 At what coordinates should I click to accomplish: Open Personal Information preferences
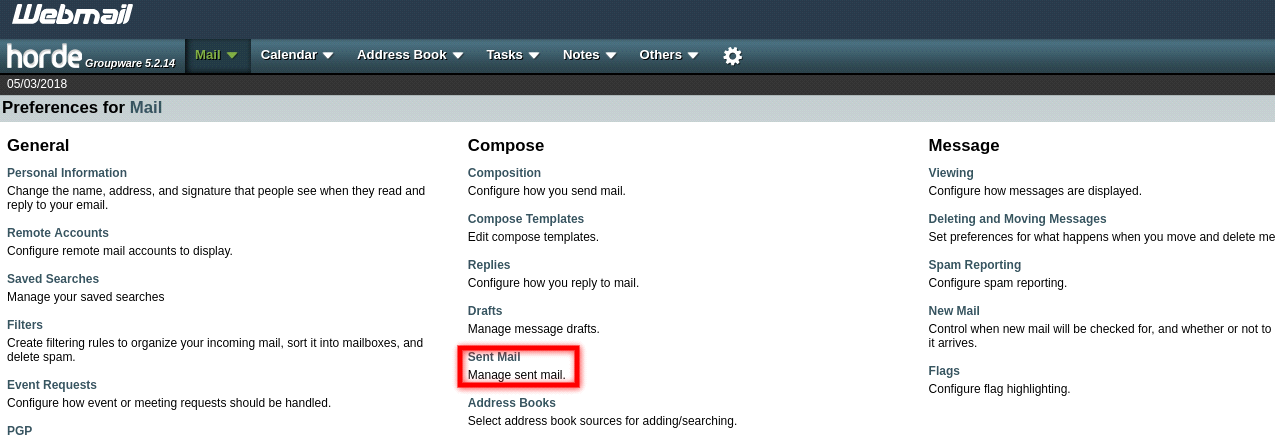(x=67, y=173)
